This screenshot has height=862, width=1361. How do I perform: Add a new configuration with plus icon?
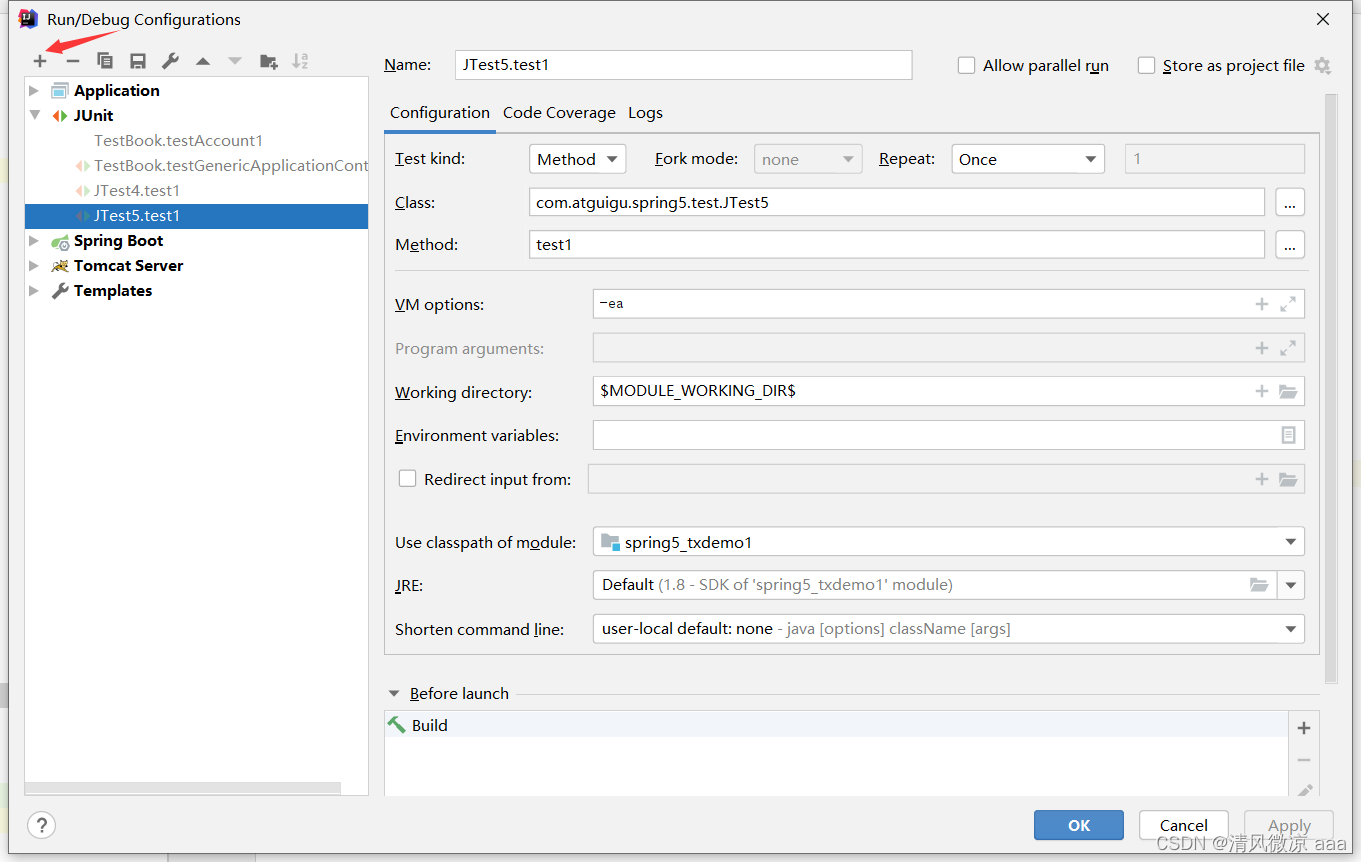tap(40, 61)
